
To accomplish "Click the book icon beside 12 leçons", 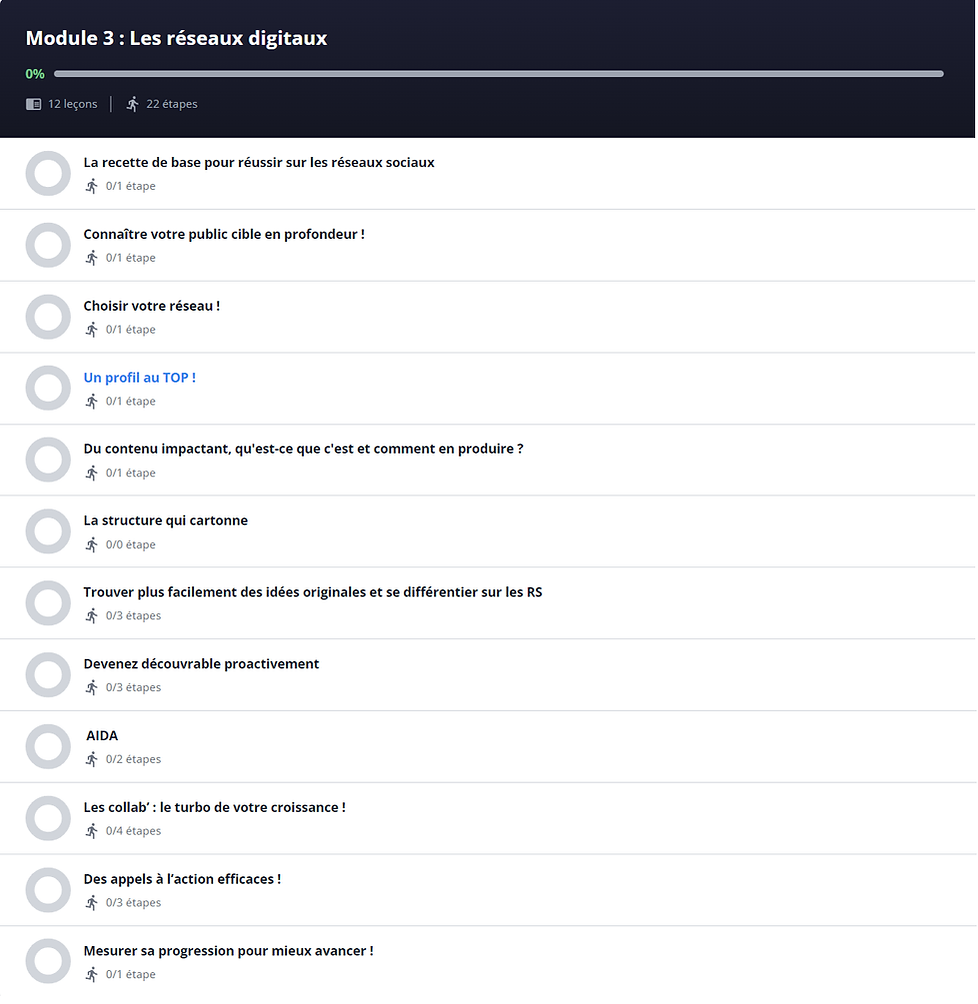I will click(34, 104).
